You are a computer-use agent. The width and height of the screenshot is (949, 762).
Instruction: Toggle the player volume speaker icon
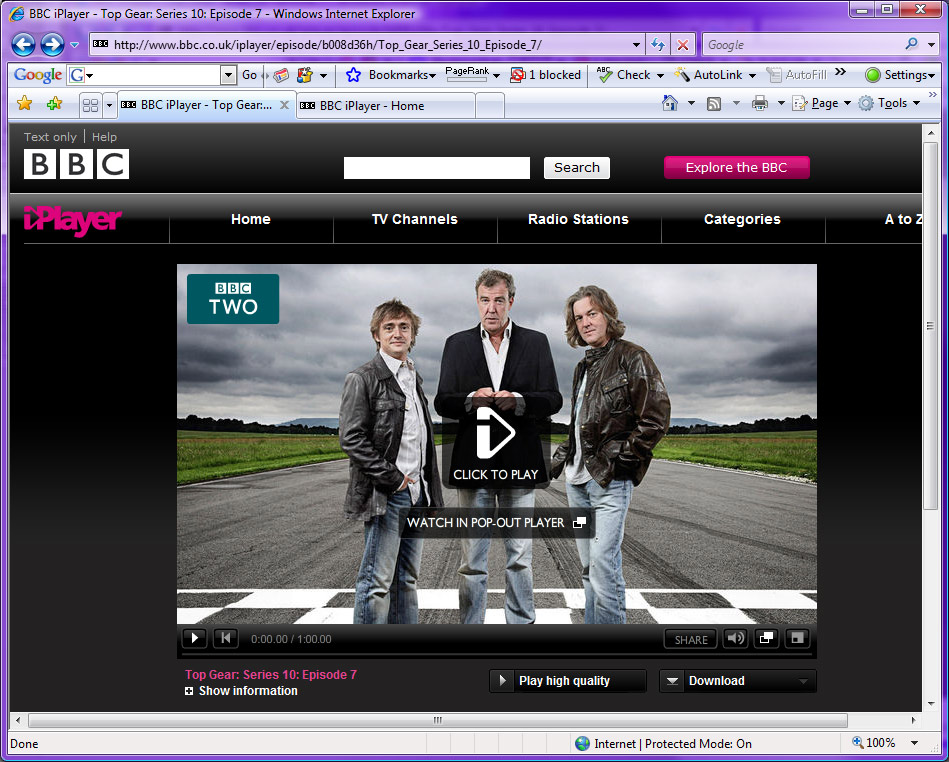click(735, 639)
